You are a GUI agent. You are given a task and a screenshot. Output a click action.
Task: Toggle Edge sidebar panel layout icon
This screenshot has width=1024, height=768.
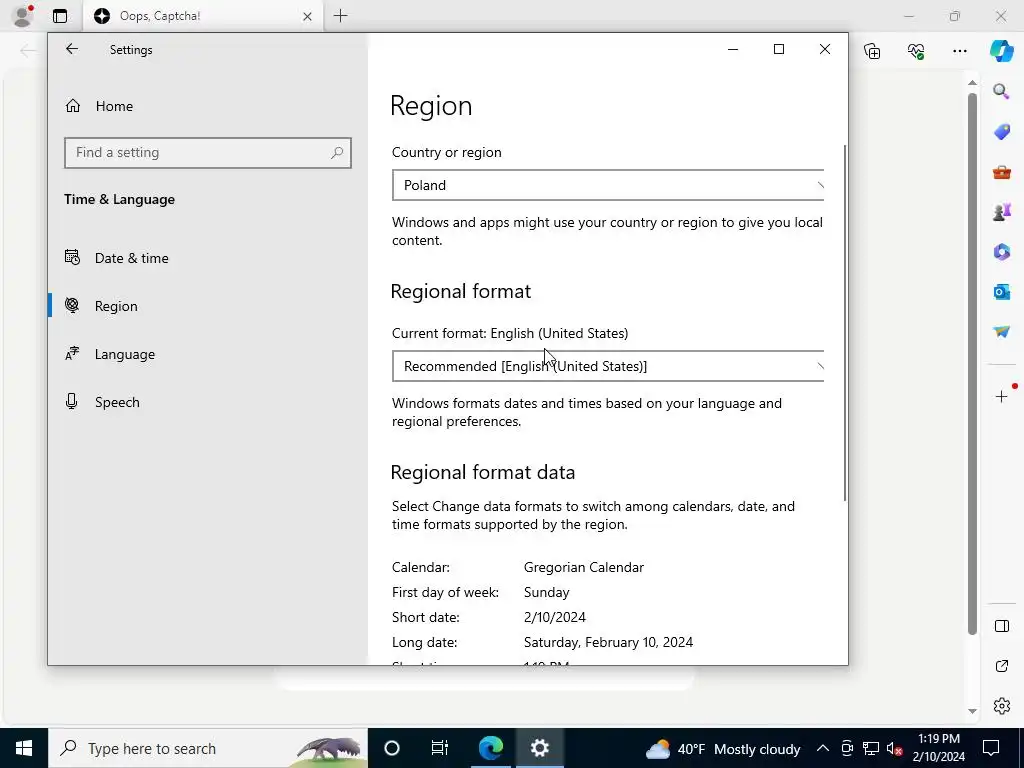[1001, 626]
